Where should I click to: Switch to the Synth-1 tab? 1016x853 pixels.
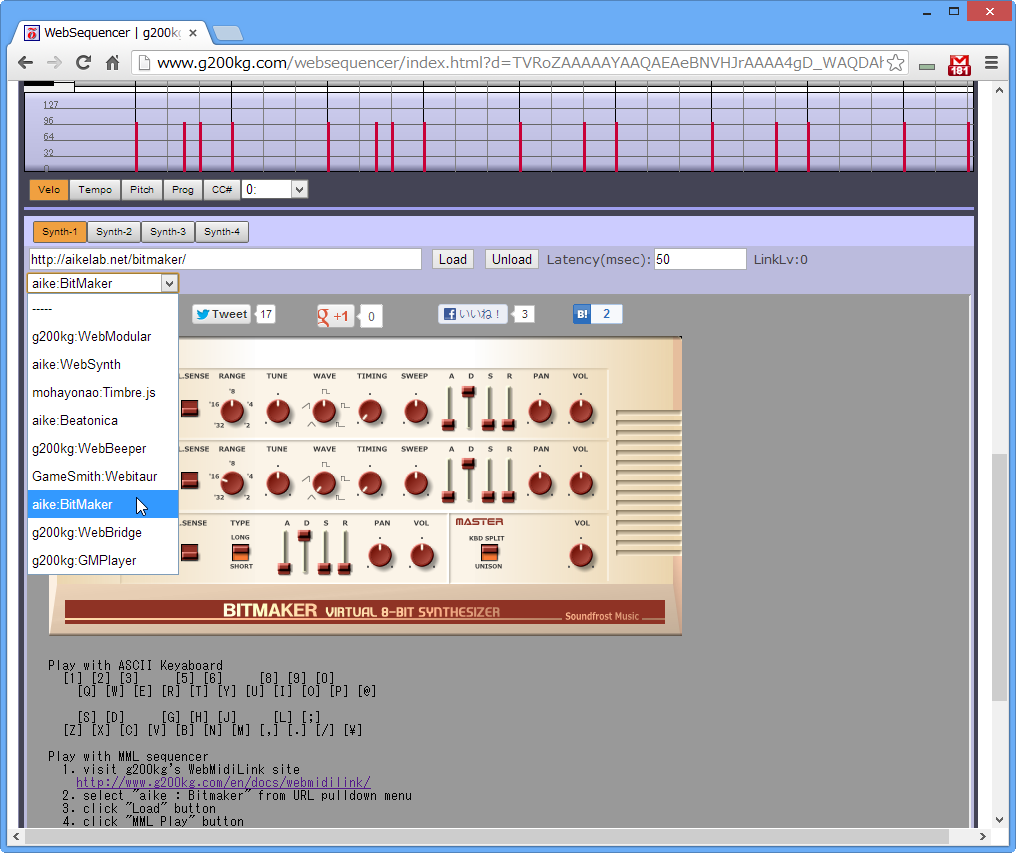pyautogui.click(x=60, y=231)
